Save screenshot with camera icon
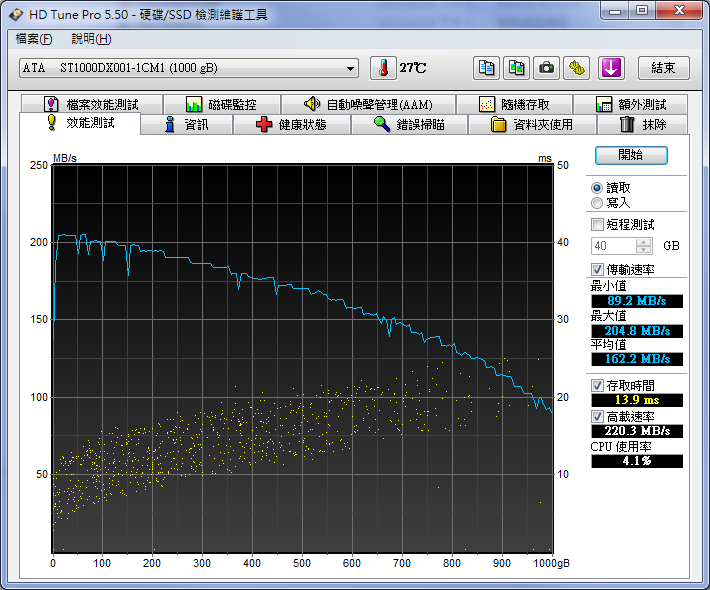The height and width of the screenshot is (590, 710). click(x=546, y=68)
